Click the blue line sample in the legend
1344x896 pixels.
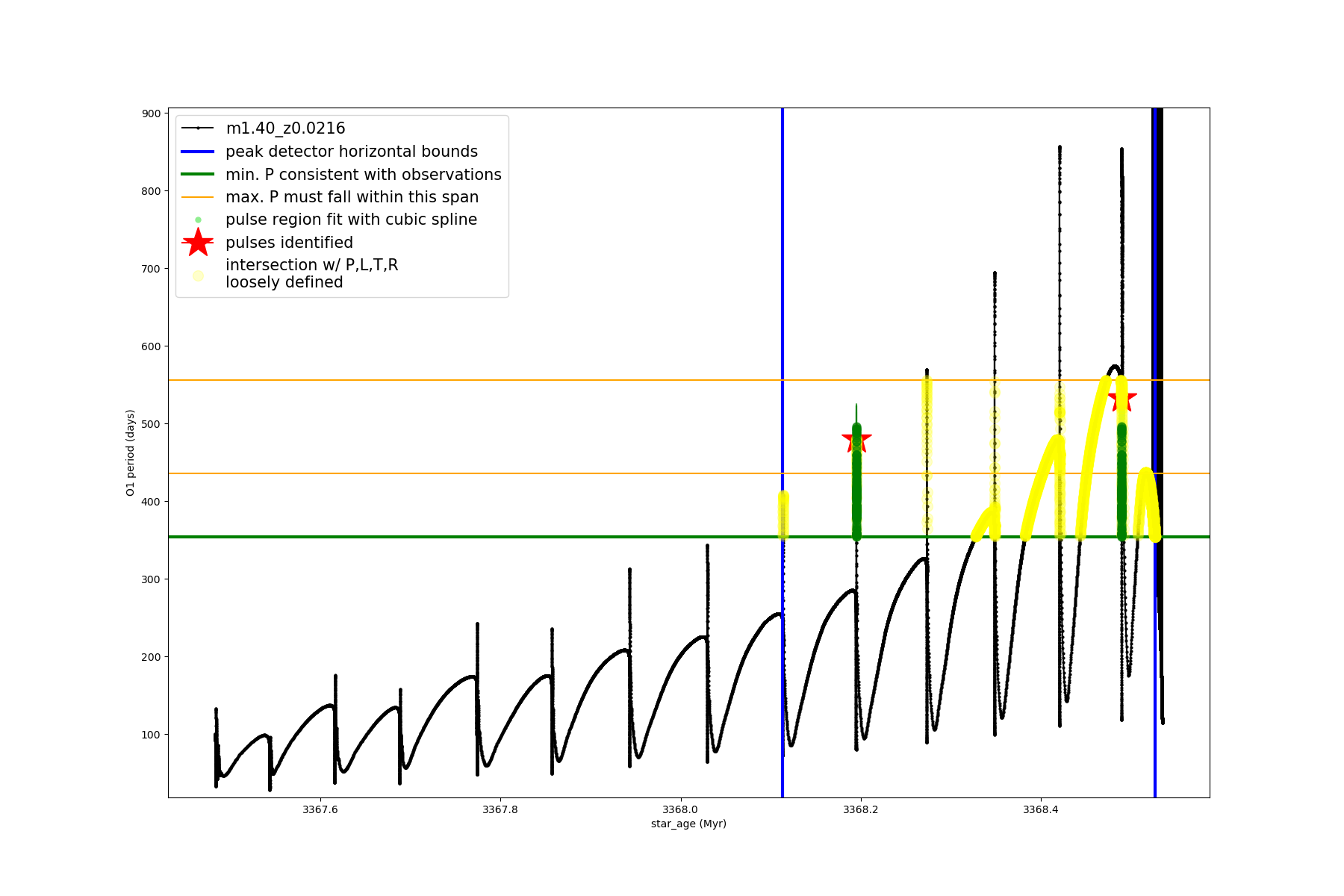point(198,152)
